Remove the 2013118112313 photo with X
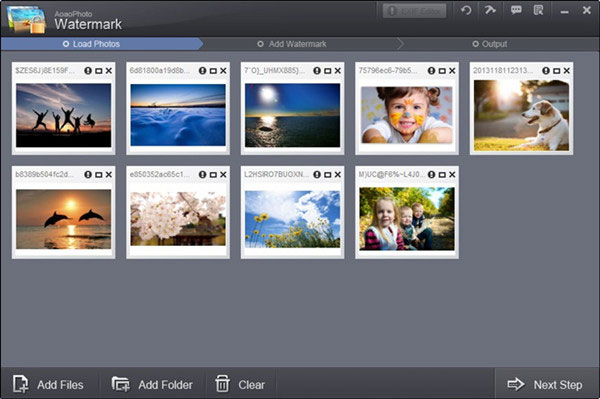 point(567,71)
